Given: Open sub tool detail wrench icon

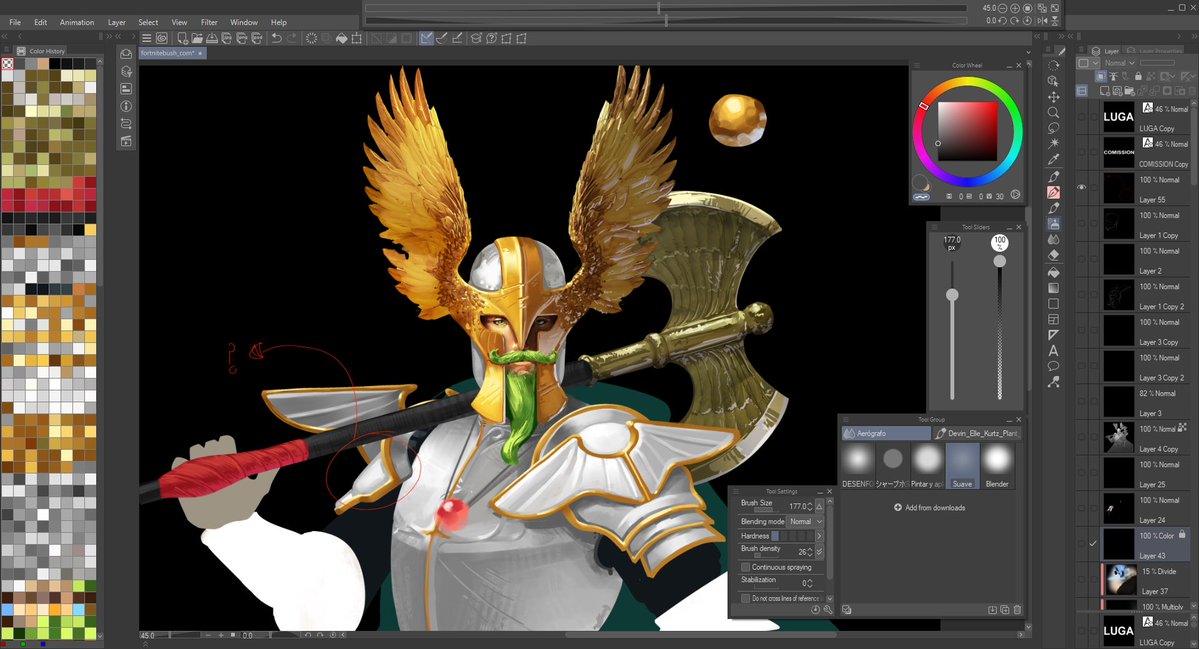Looking at the screenshot, I should 828,610.
